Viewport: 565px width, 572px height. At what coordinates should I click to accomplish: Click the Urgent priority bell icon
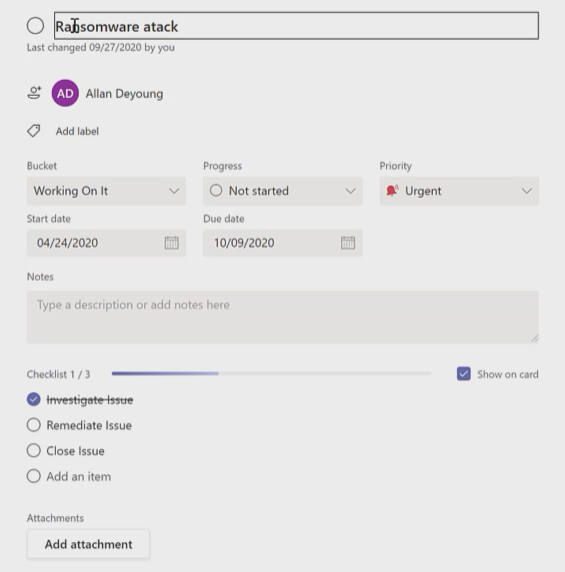(x=392, y=190)
